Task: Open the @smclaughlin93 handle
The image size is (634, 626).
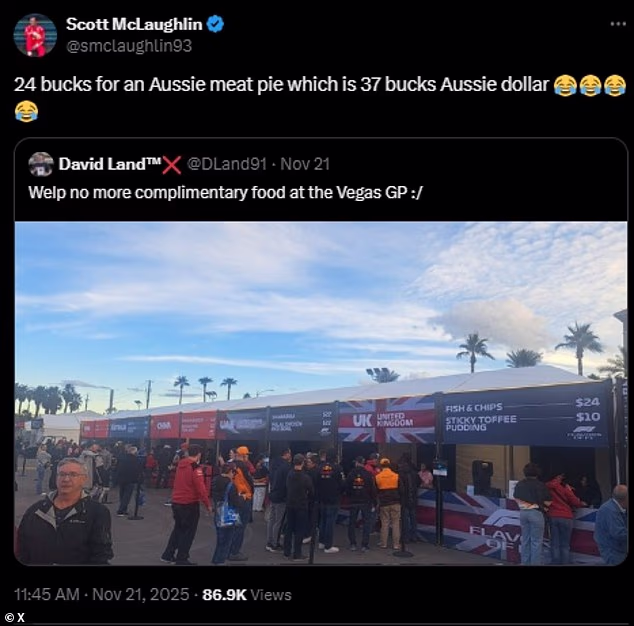Action: click(129, 46)
